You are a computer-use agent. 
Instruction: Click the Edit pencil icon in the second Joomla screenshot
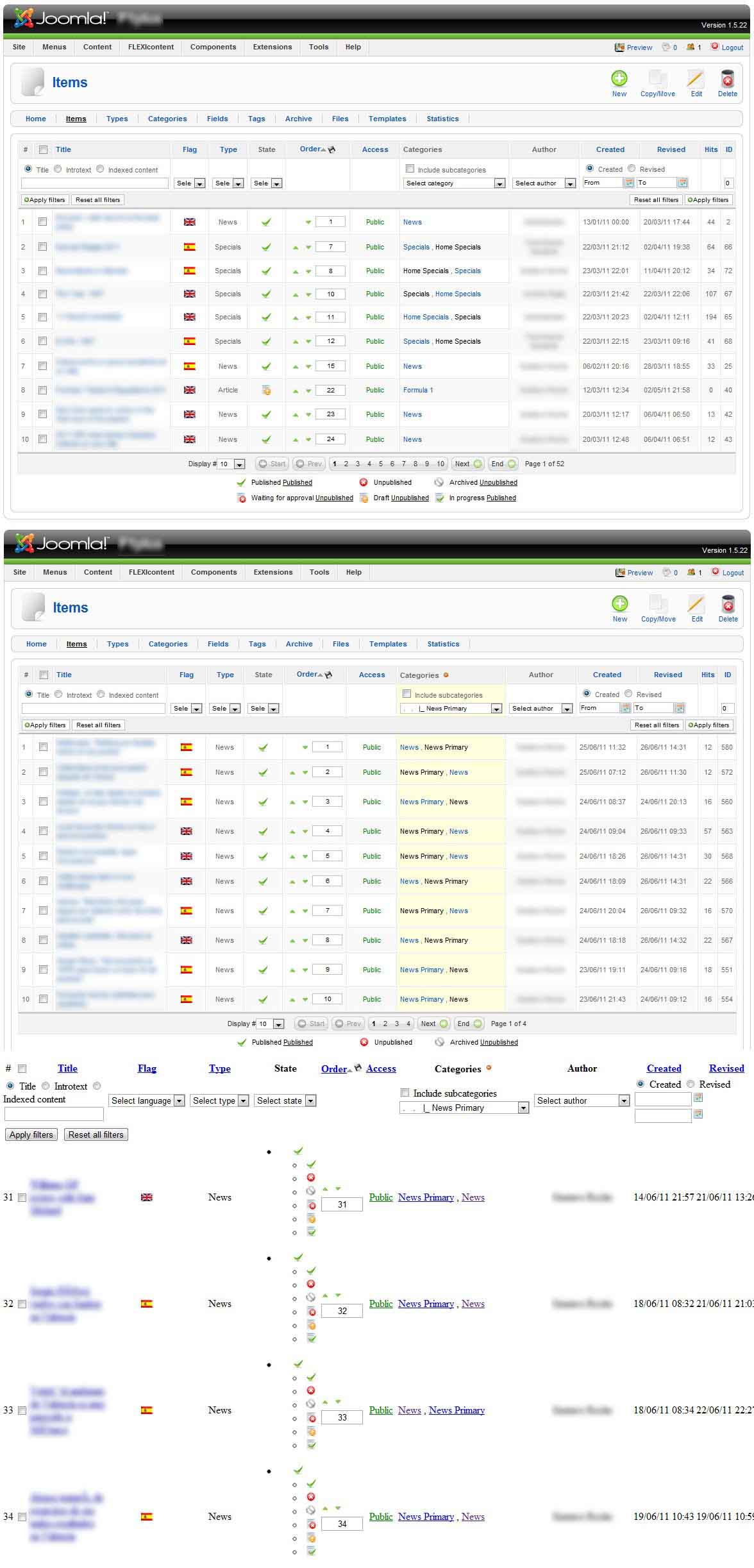pyautogui.click(x=696, y=604)
